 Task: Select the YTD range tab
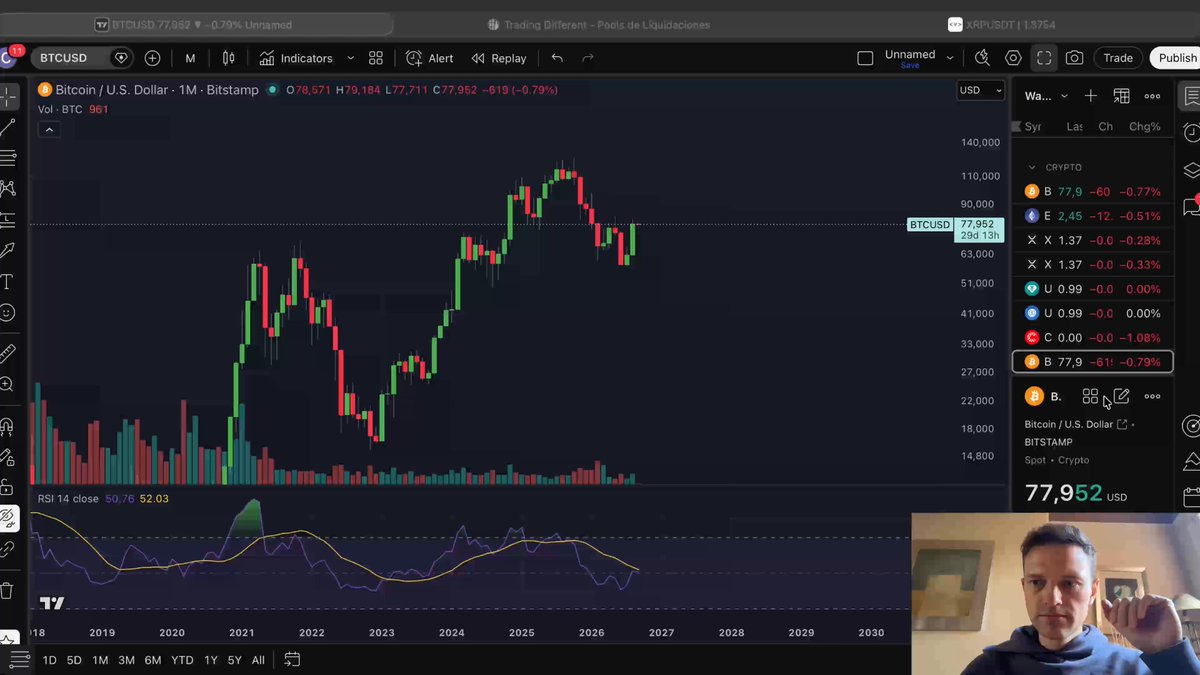click(182, 660)
